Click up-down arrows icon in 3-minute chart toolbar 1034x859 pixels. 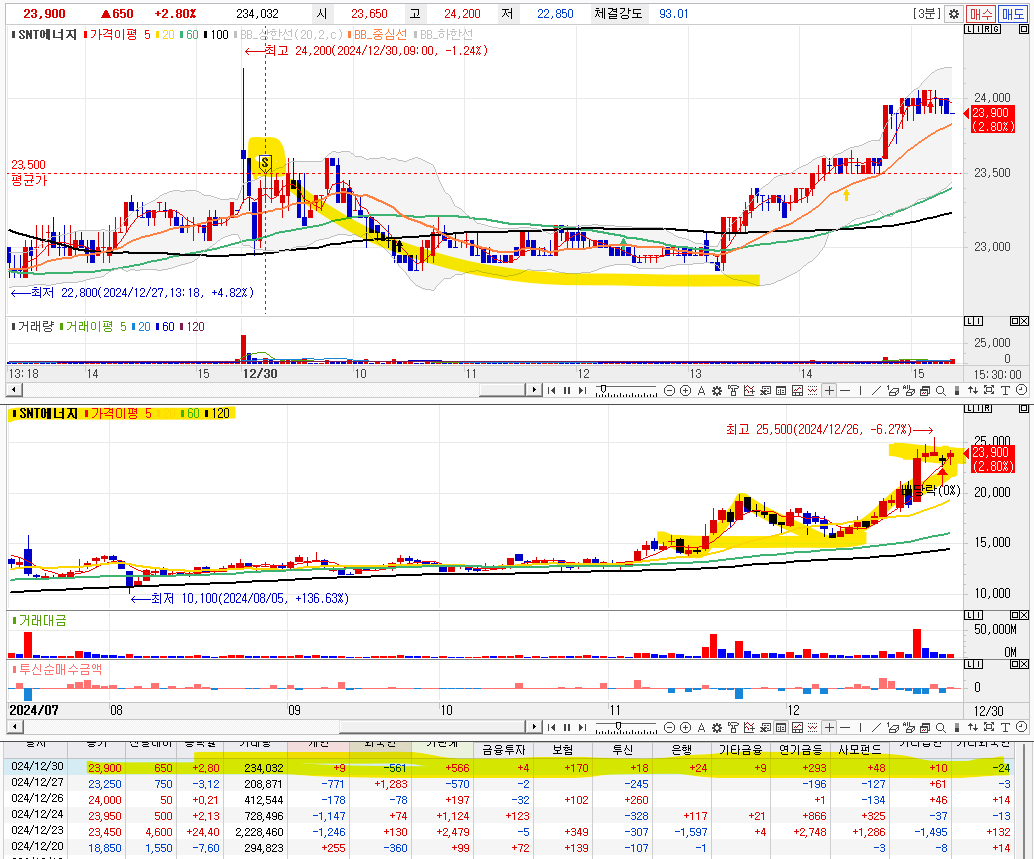pyautogui.click(x=973, y=390)
